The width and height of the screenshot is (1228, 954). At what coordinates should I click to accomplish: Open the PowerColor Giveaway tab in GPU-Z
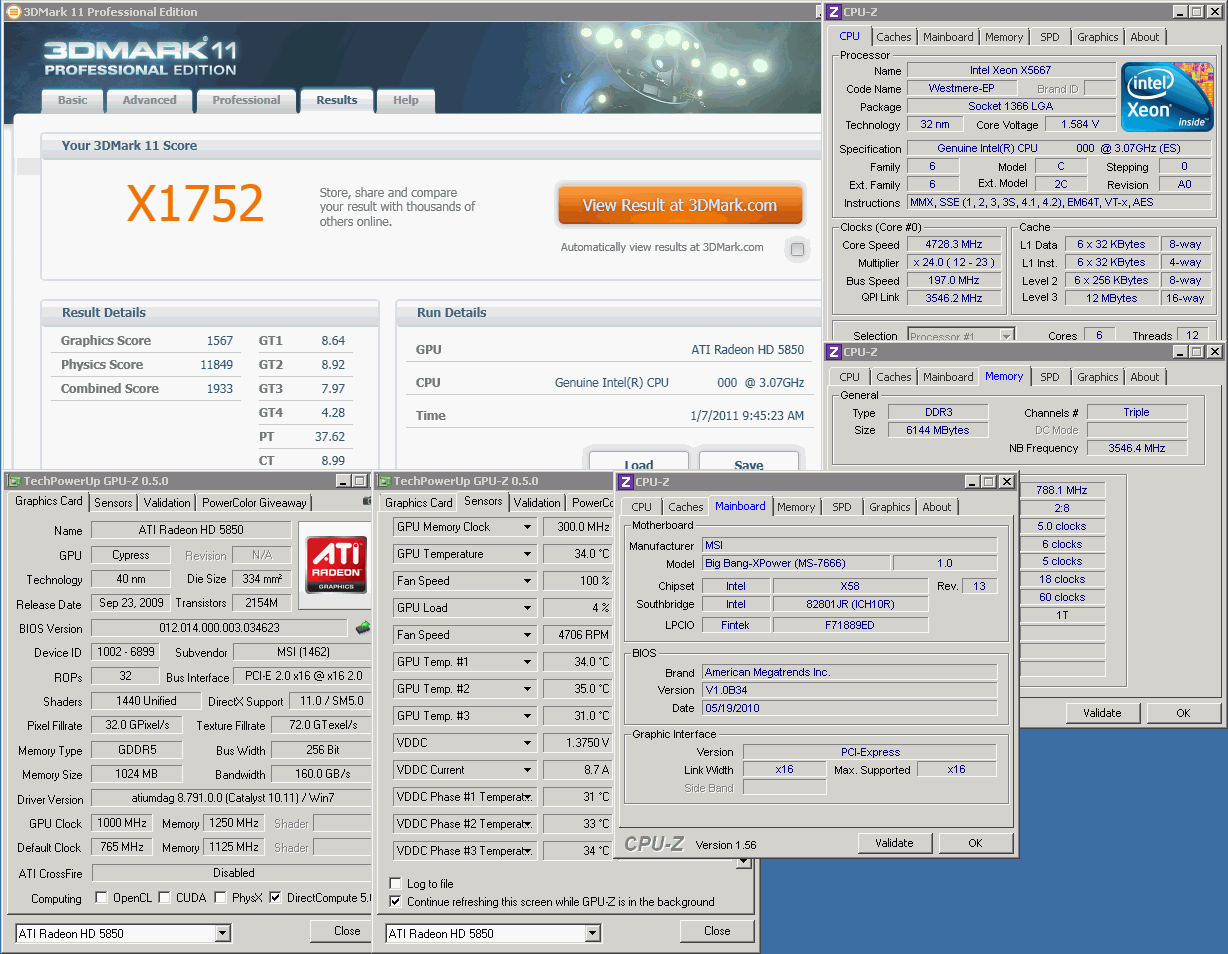click(254, 503)
